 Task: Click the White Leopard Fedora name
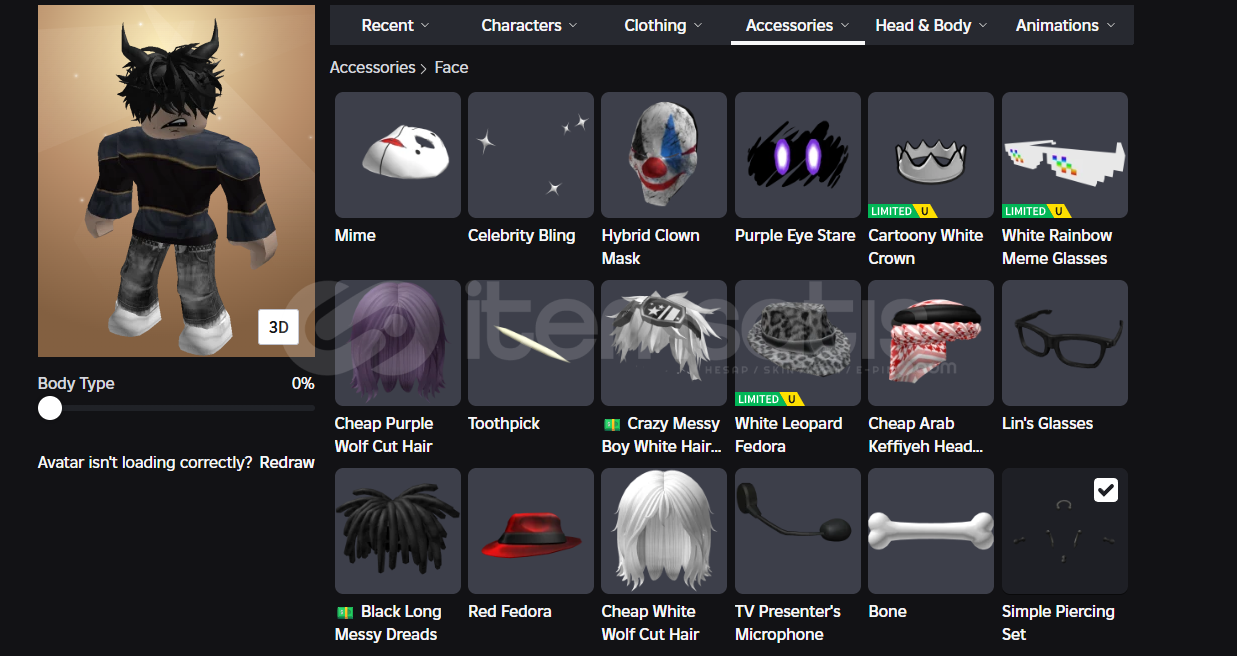[x=789, y=435]
